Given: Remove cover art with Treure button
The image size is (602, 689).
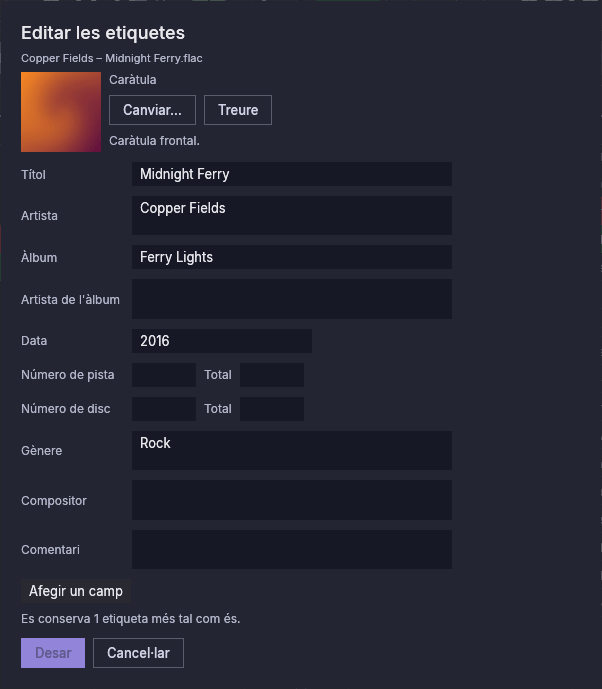Looking at the screenshot, I should 238,110.
